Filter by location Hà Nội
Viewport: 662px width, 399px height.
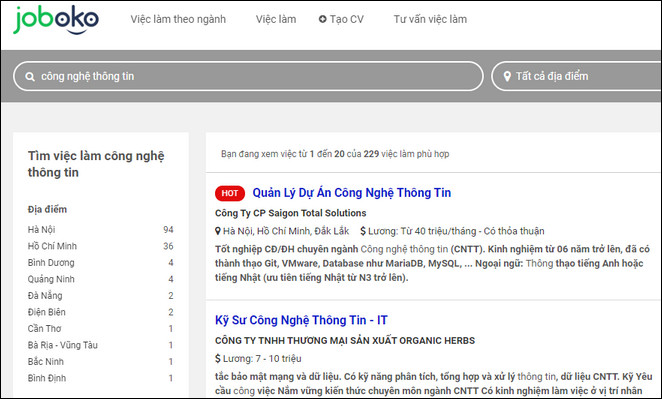41,230
